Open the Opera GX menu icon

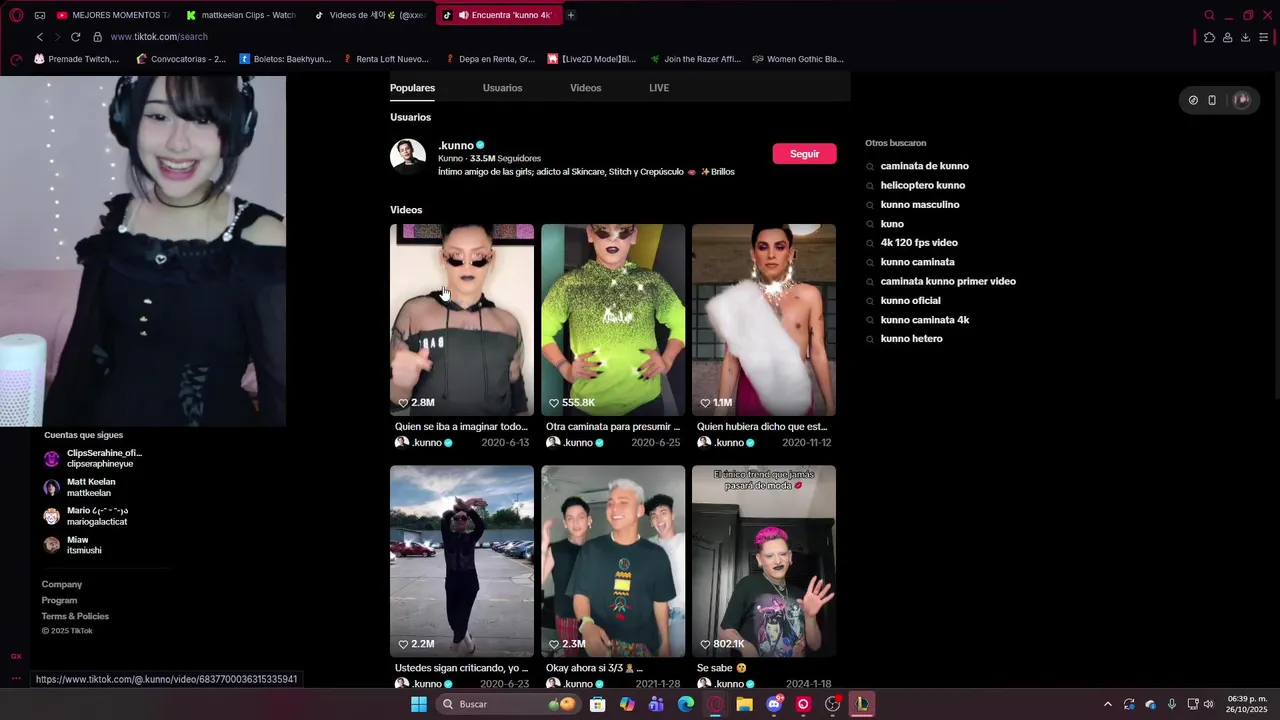coord(15,15)
